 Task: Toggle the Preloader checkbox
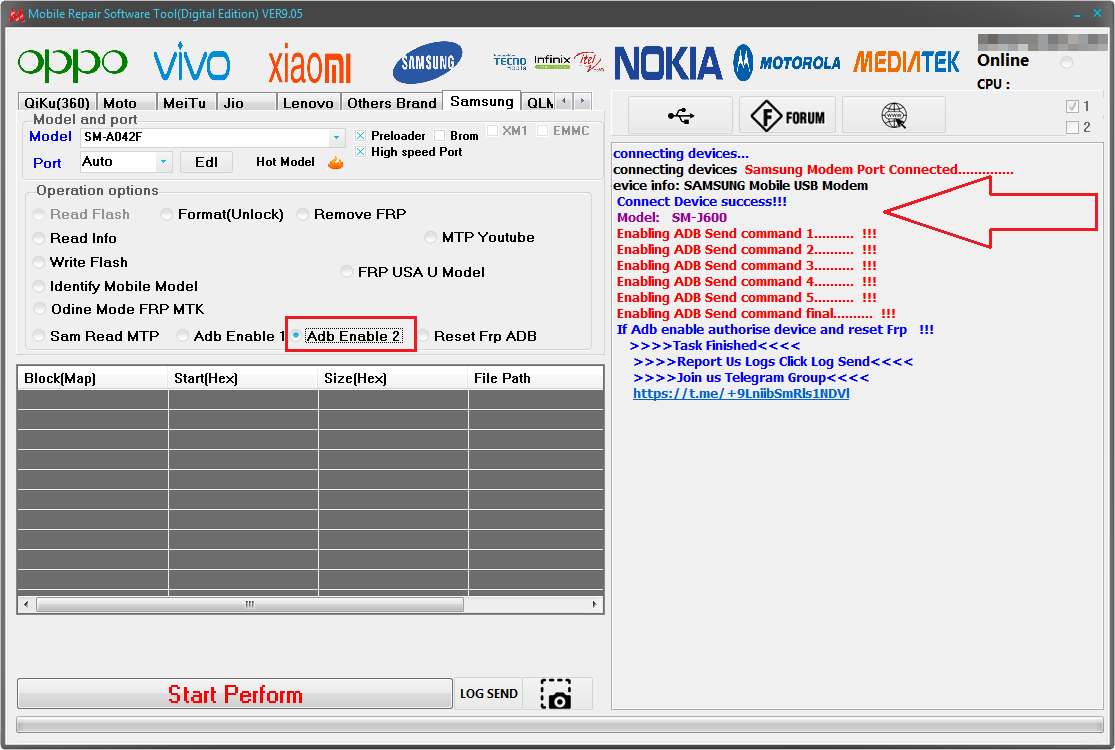[x=361, y=136]
